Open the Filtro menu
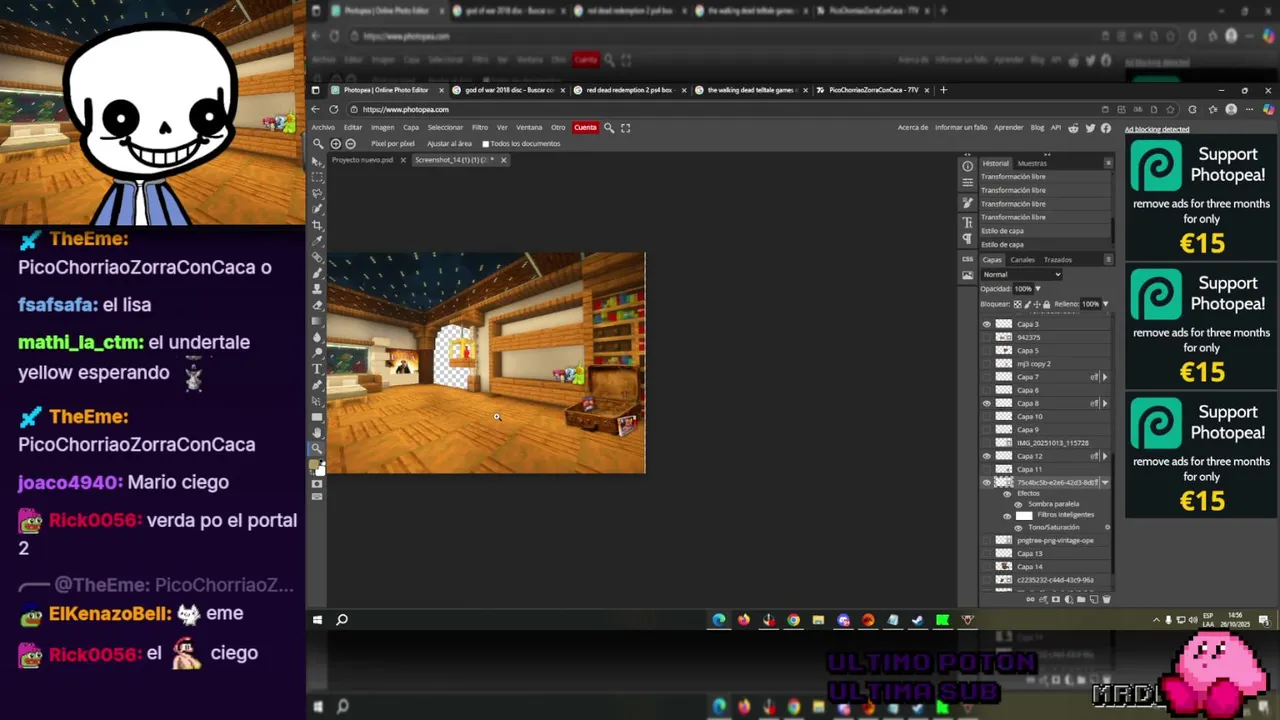Screen dimensions: 1280x720 point(480,128)
